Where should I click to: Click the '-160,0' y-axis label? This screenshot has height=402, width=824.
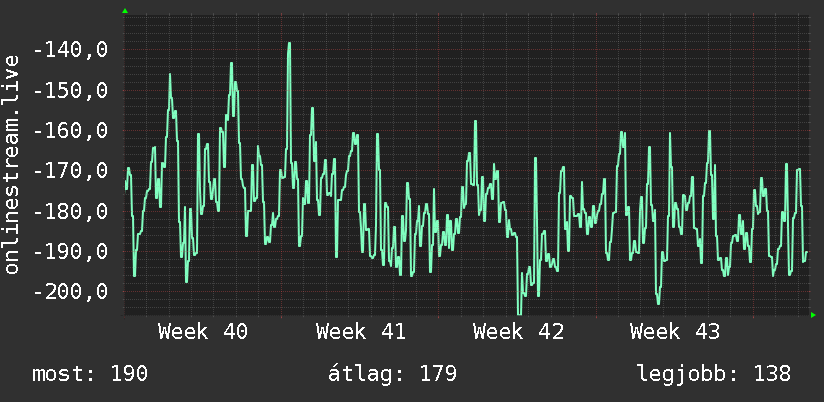(x=70, y=130)
